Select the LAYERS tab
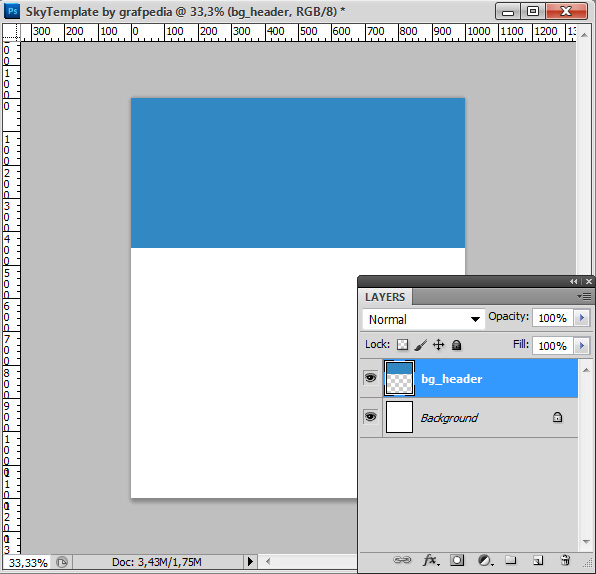This screenshot has height=574, width=596. [x=385, y=297]
